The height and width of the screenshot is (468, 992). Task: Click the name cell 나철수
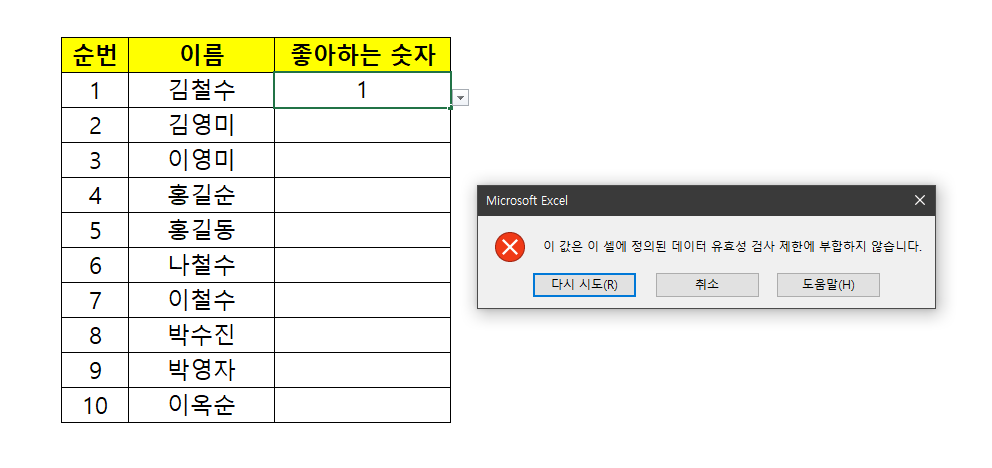[x=201, y=265]
